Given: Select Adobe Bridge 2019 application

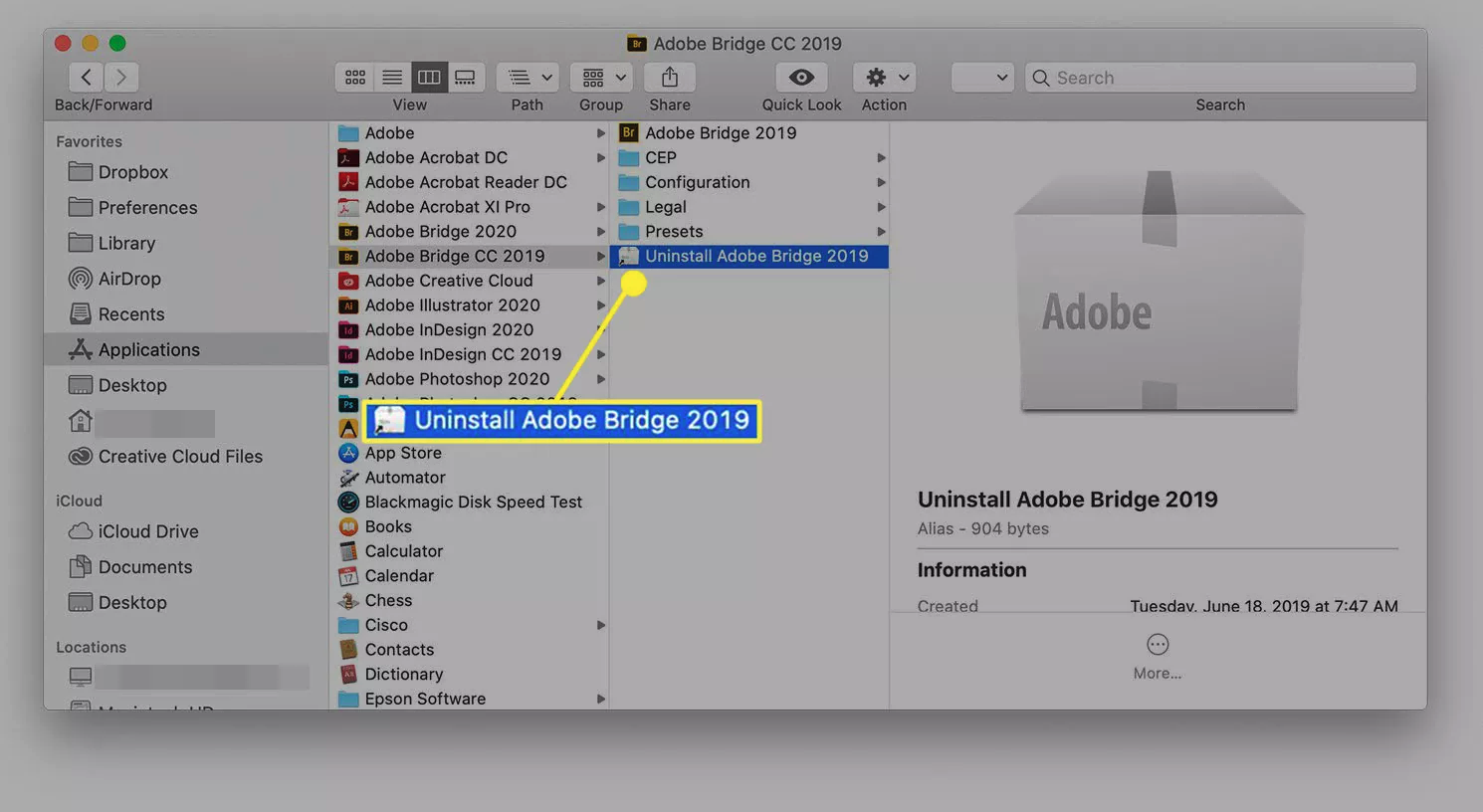Looking at the screenshot, I should pyautogui.click(x=749, y=133).
